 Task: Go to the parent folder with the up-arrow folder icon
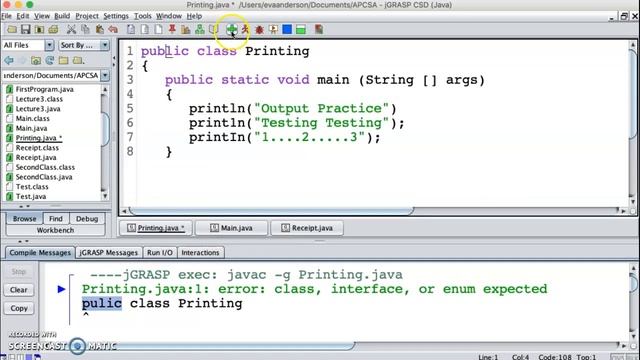click(36, 60)
